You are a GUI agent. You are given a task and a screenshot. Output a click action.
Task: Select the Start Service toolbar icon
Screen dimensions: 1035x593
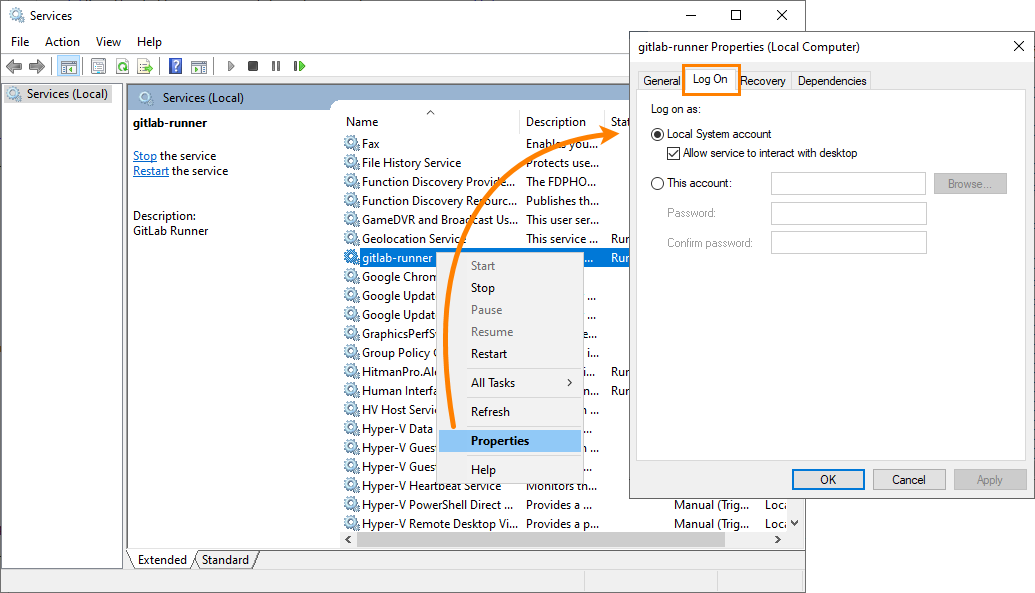(x=230, y=66)
